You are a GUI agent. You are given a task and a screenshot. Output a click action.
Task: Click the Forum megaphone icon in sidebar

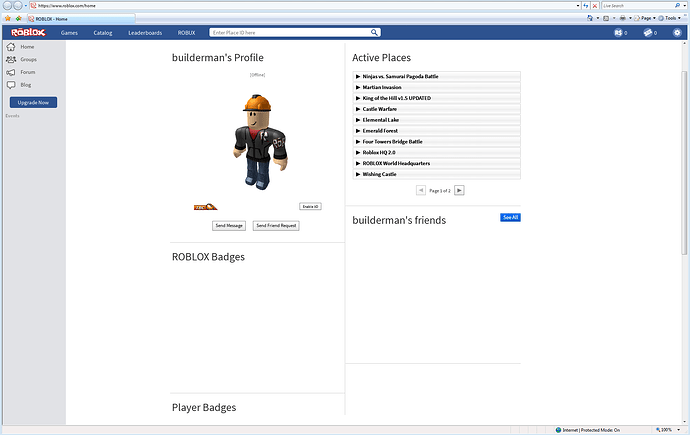(11, 72)
